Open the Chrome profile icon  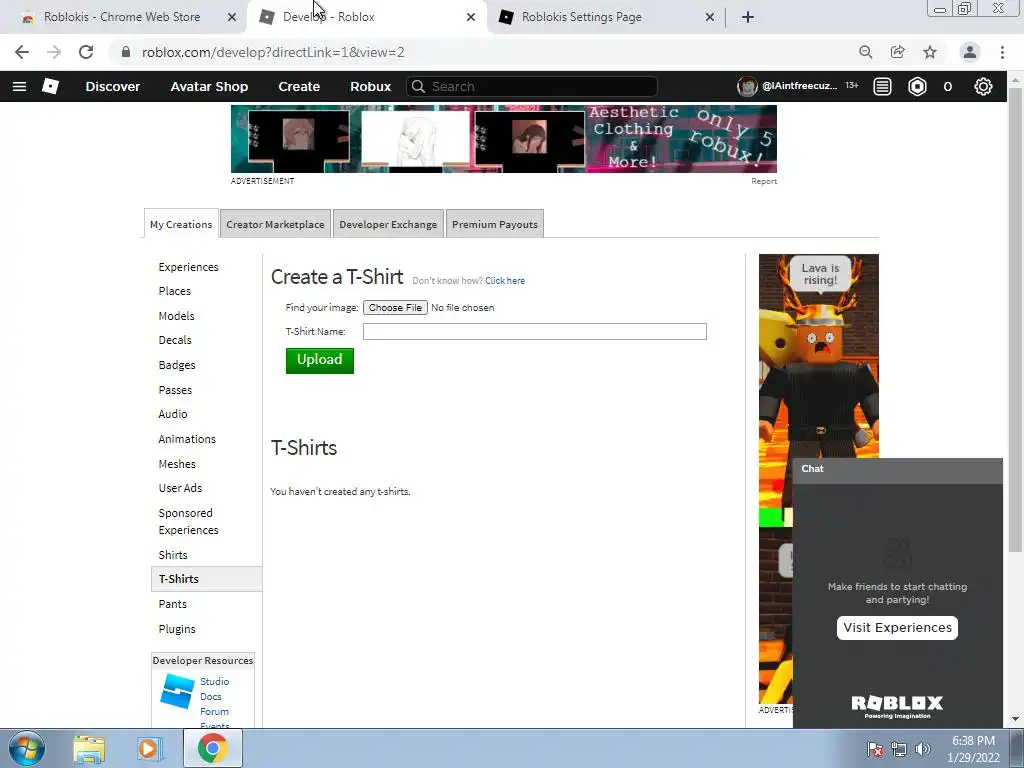970,52
